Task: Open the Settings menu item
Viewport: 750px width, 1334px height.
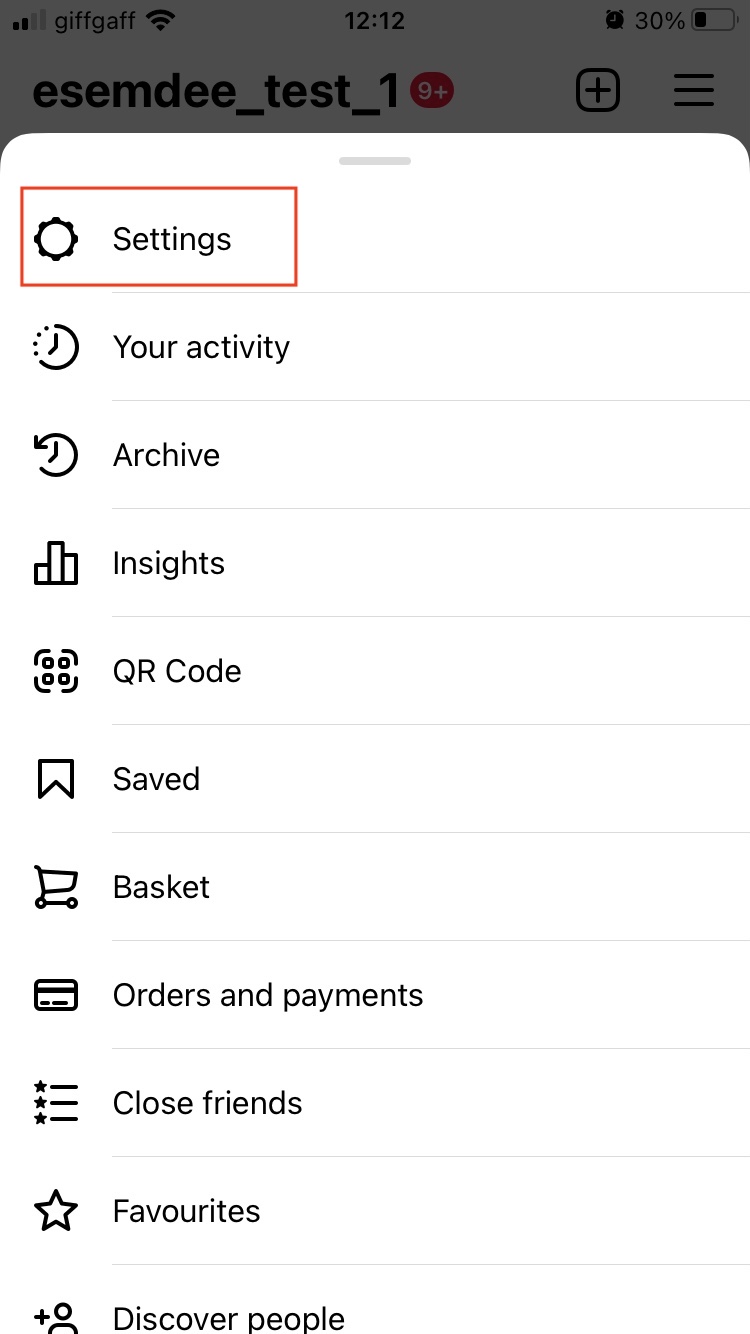Action: tap(172, 239)
